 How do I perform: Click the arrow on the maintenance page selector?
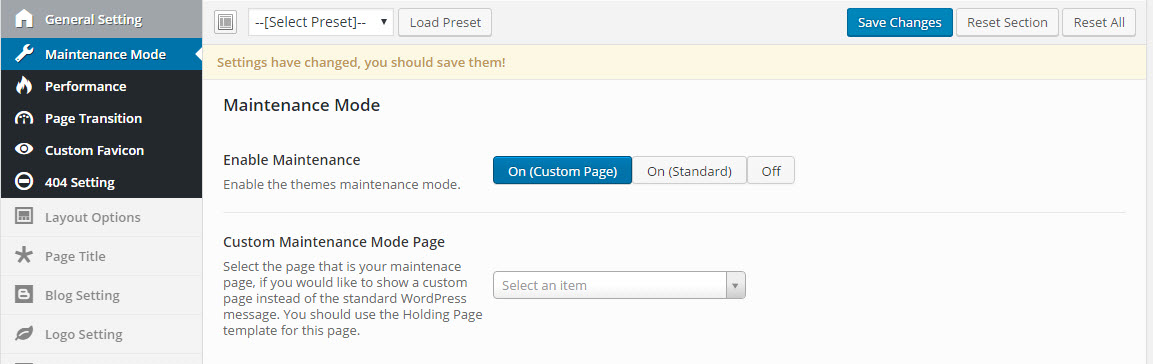[735, 285]
